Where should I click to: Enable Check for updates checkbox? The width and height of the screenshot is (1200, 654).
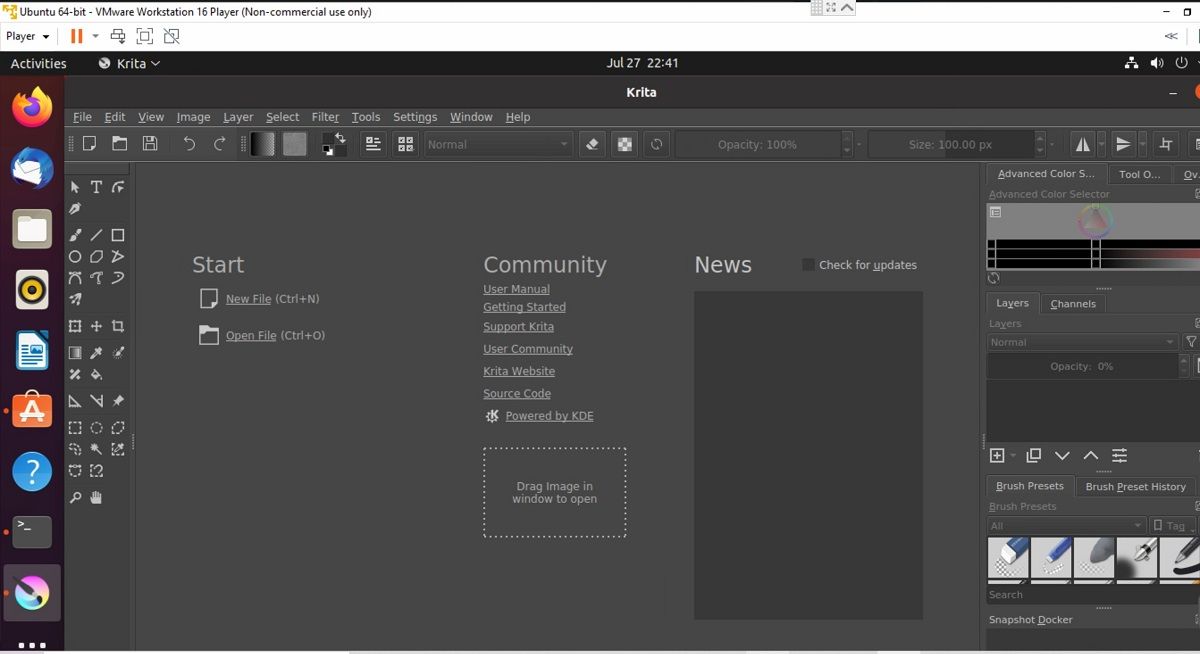[808, 265]
